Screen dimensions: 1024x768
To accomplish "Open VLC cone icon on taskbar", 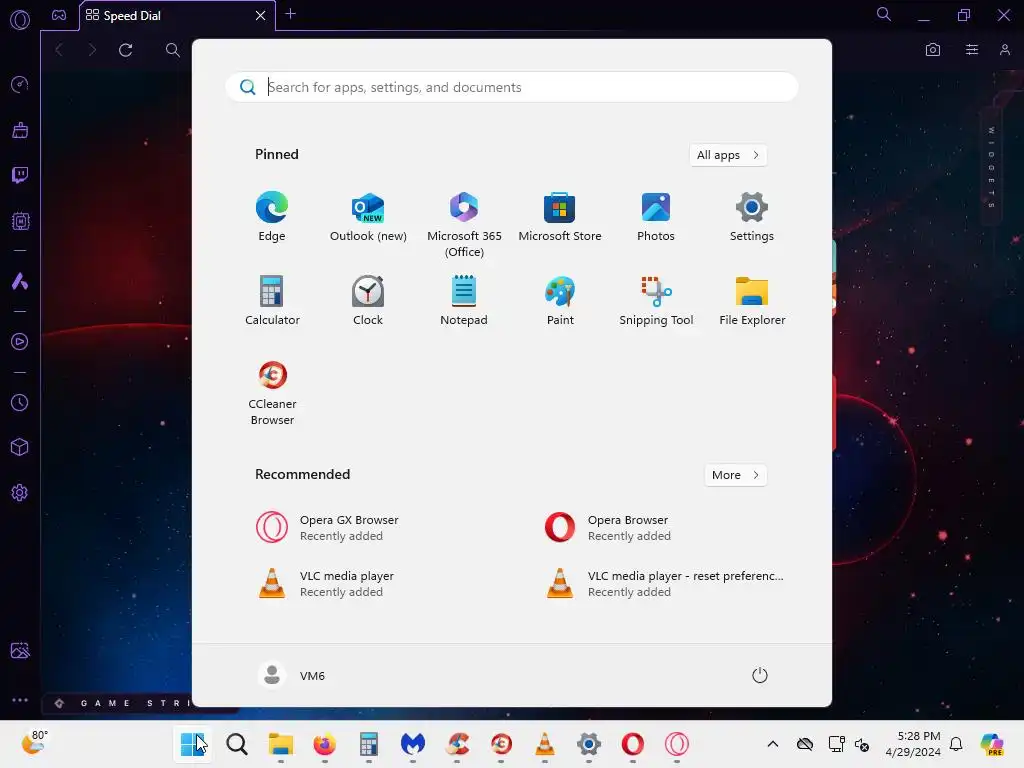I will pos(545,744).
